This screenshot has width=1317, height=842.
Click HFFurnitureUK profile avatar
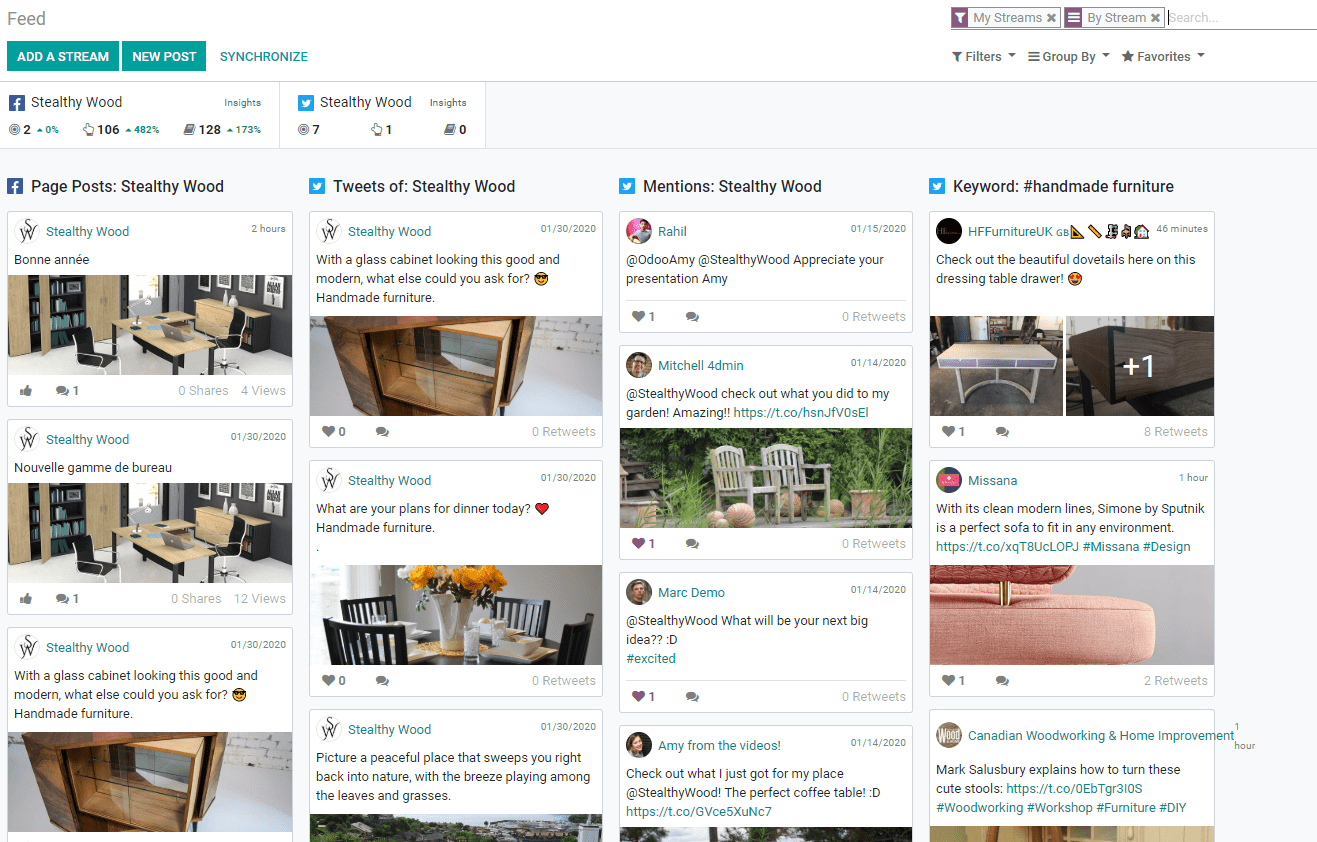948,231
